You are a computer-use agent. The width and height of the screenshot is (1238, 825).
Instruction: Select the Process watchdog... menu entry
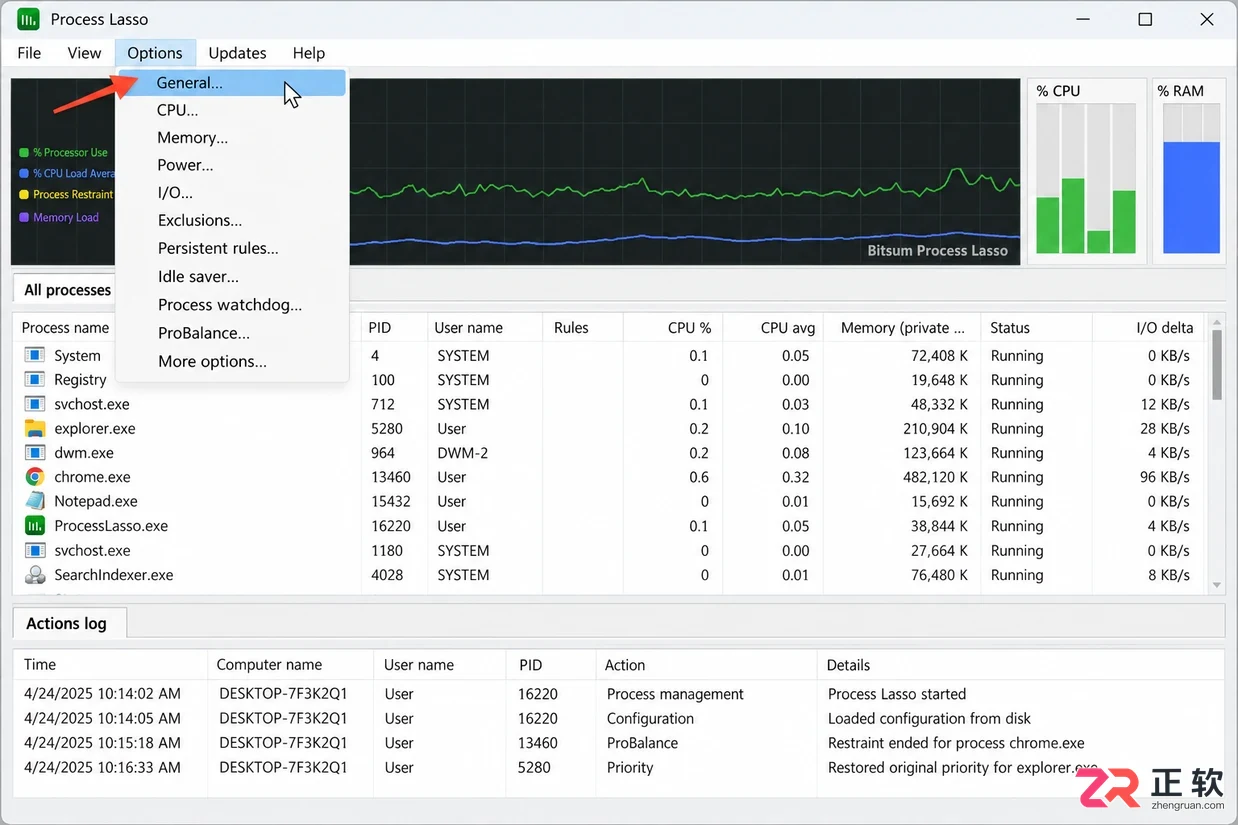[x=232, y=305]
